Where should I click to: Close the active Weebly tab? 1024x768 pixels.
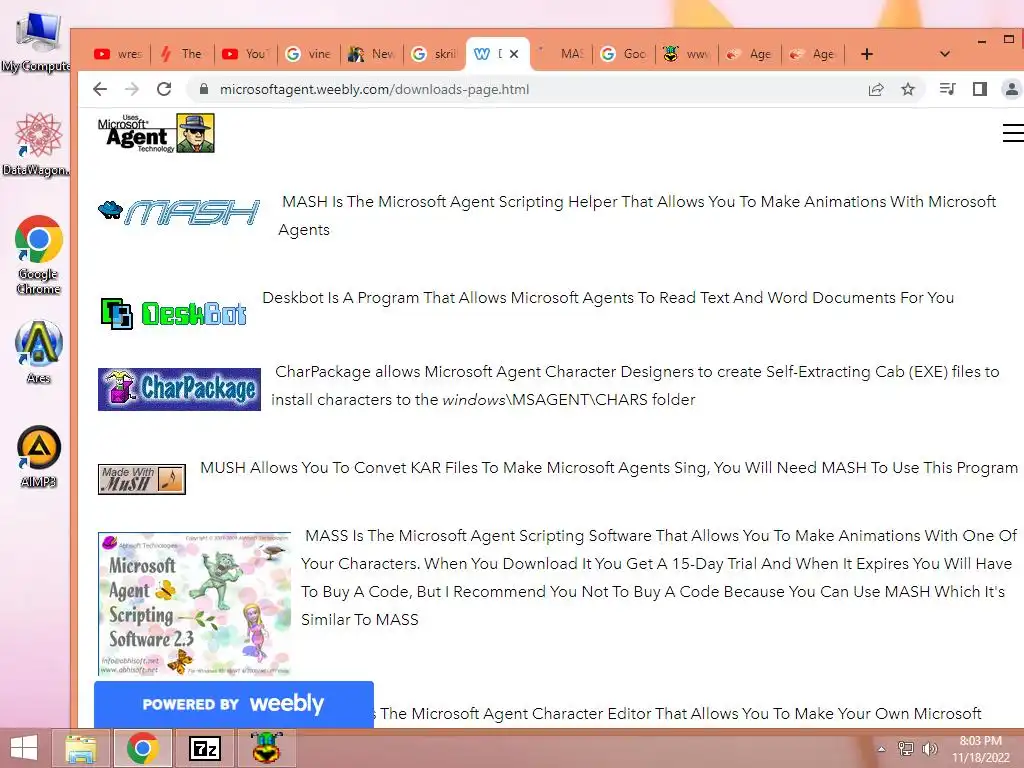point(514,54)
